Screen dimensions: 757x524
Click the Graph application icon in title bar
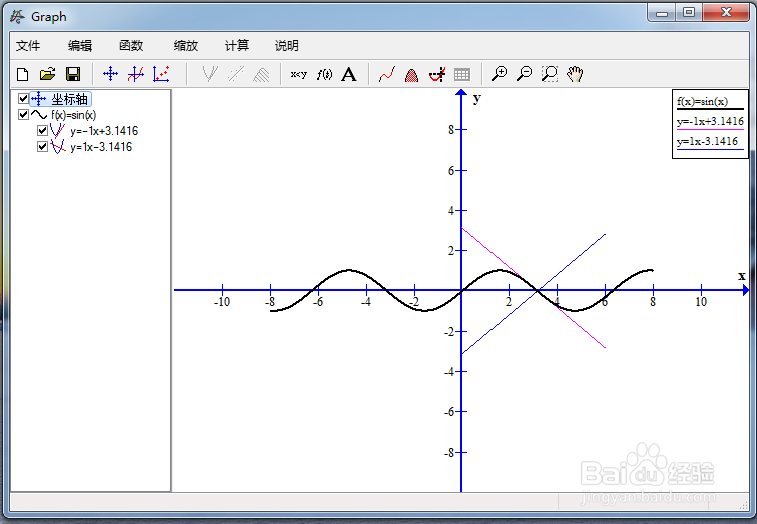(x=17, y=17)
